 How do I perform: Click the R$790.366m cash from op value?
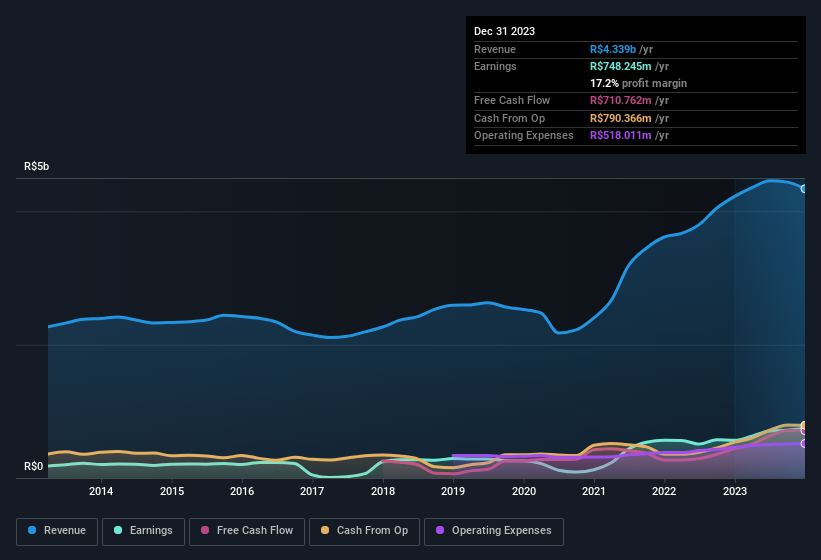point(620,118)
